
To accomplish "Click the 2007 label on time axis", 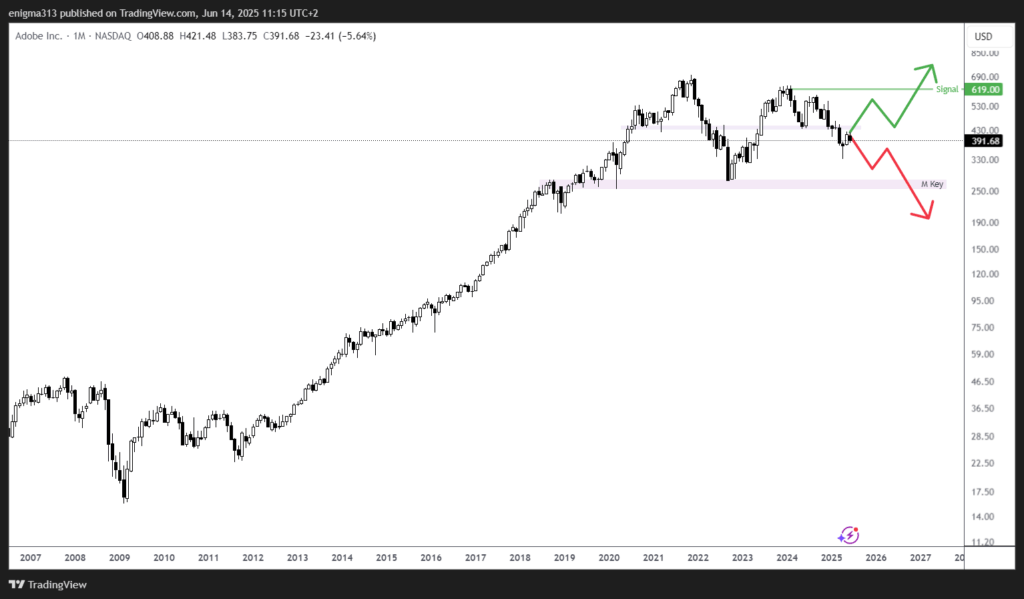I will [x=31, y=558].
